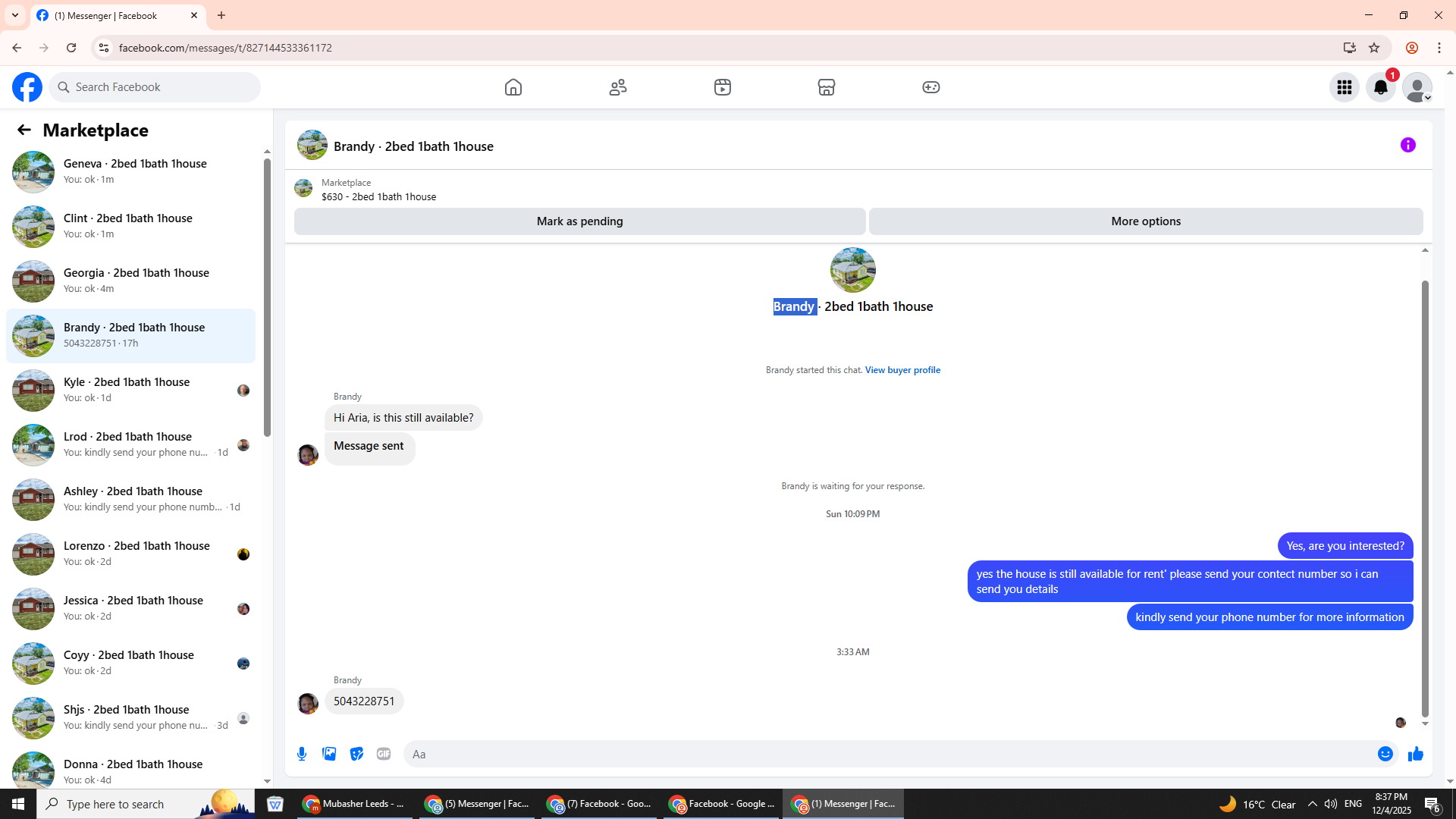Open View buyer profile link
This screenshot has height=819, width=1456.
point(902,370)
